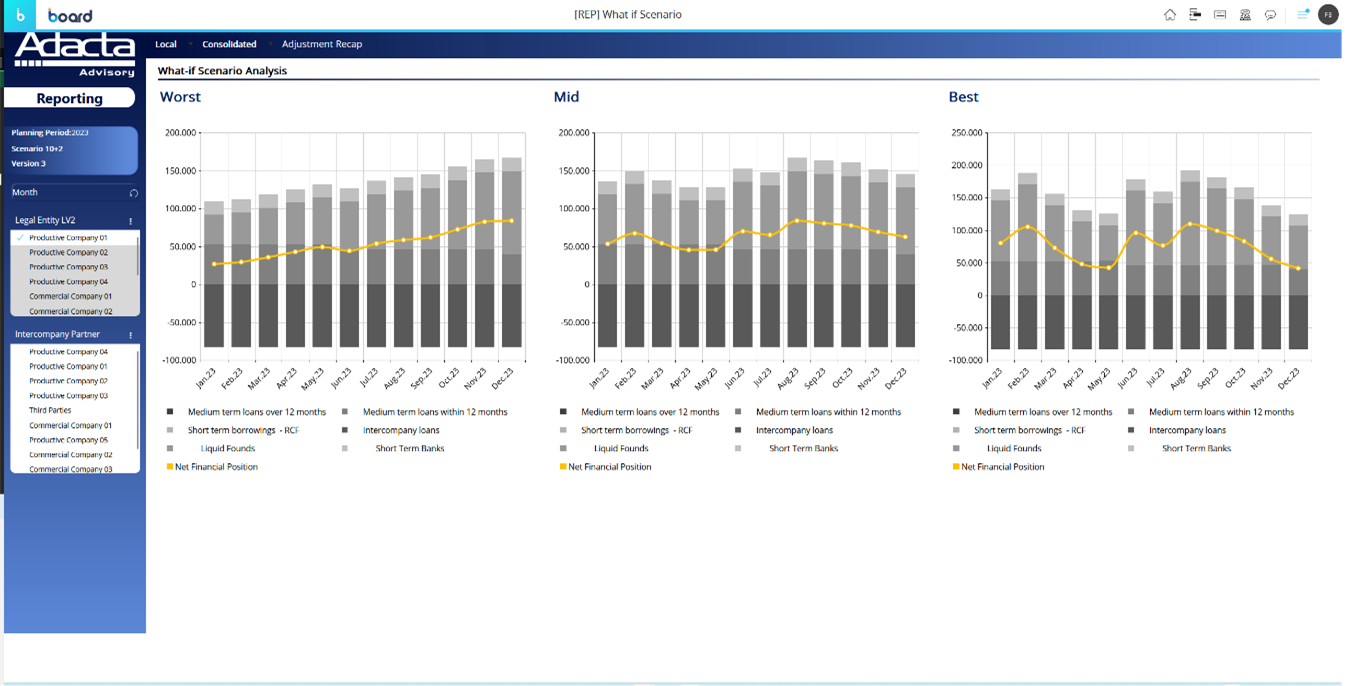Open Intercompany Partner options menu
The image size is (1361, 686).
point(131,335)
